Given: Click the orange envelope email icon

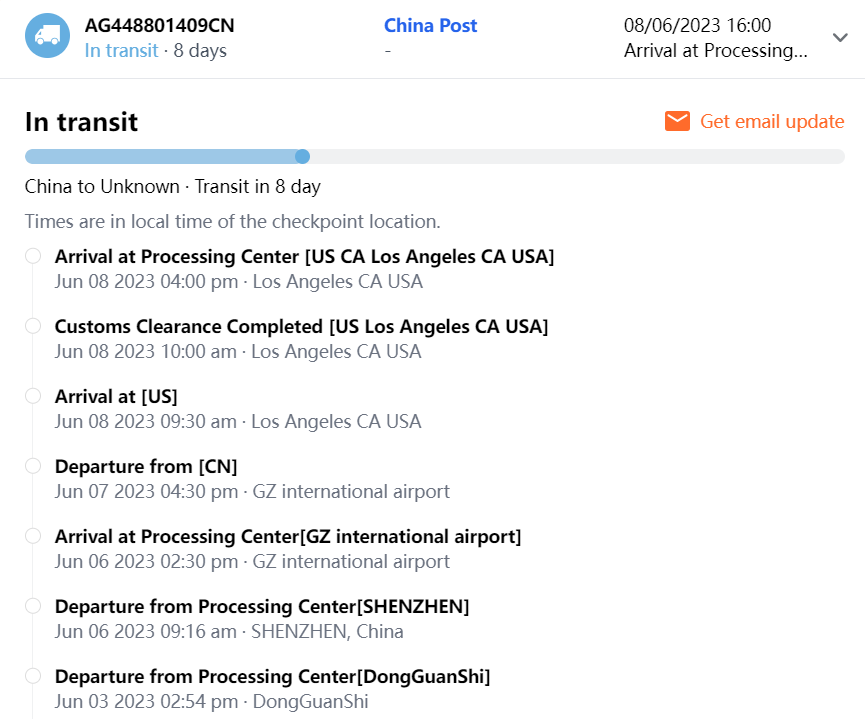Looking at the screenshot, I should pyautogui.click(x=677, y=121).
